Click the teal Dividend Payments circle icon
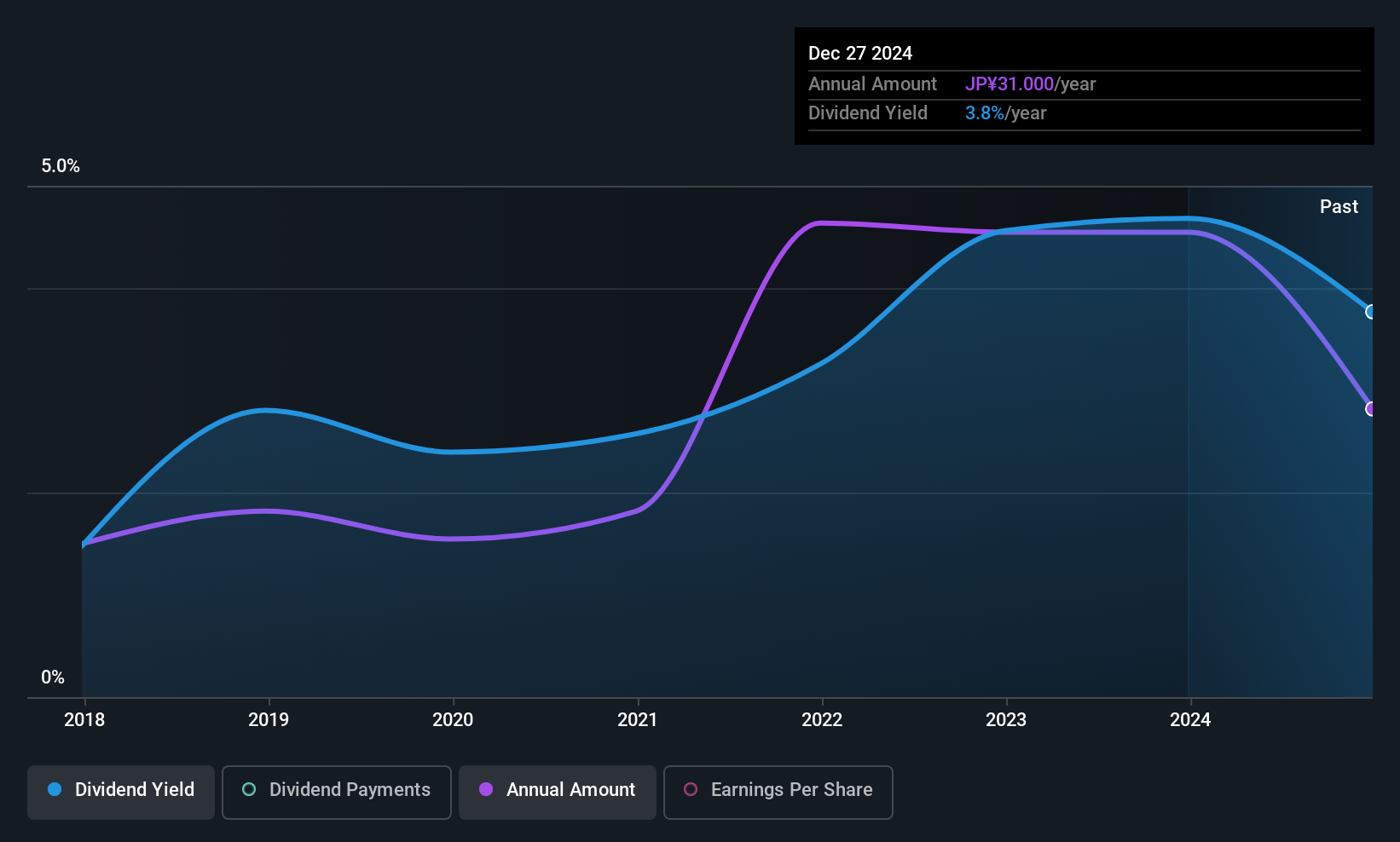This screenshot has height=842, width=1400. coord(249,789)
